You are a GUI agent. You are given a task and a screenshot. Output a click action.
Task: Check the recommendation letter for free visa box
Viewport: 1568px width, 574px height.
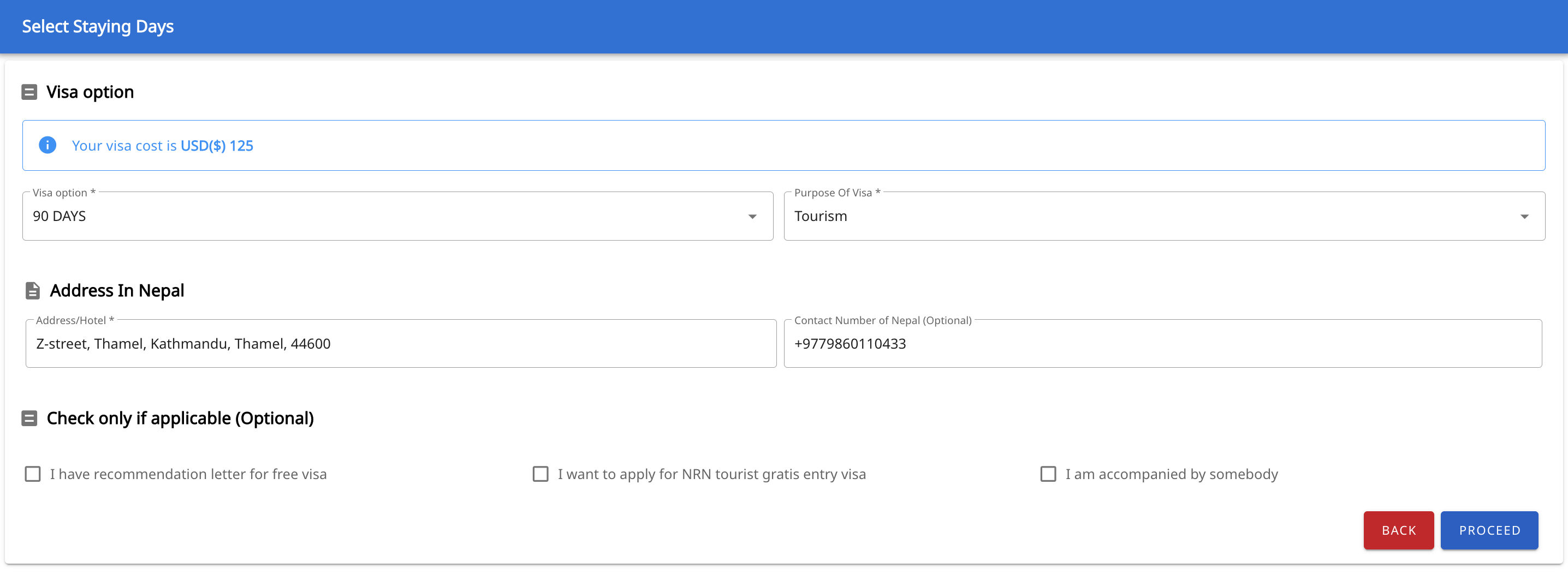33,474
